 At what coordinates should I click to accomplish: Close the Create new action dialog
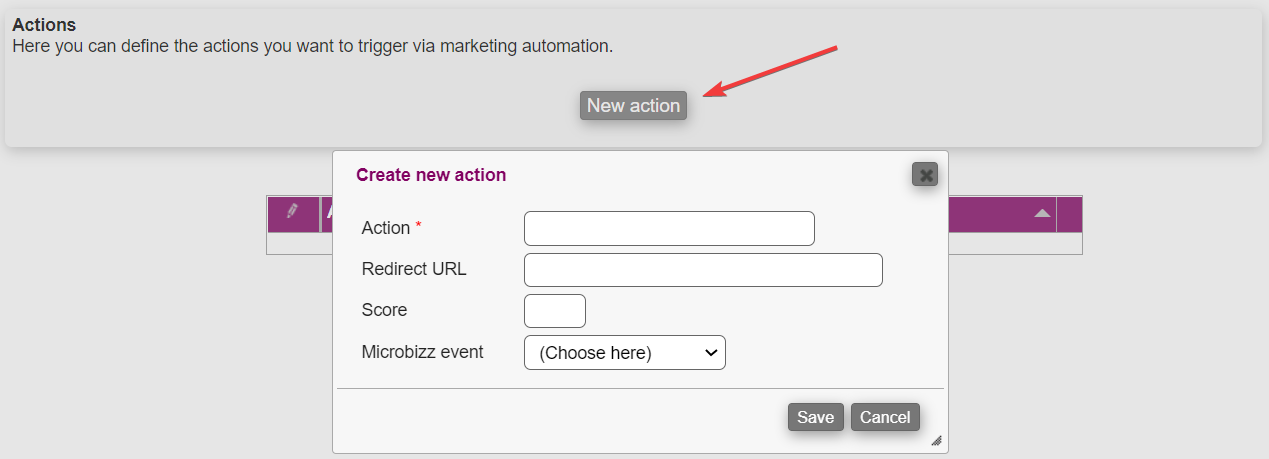tap(925, 175)
